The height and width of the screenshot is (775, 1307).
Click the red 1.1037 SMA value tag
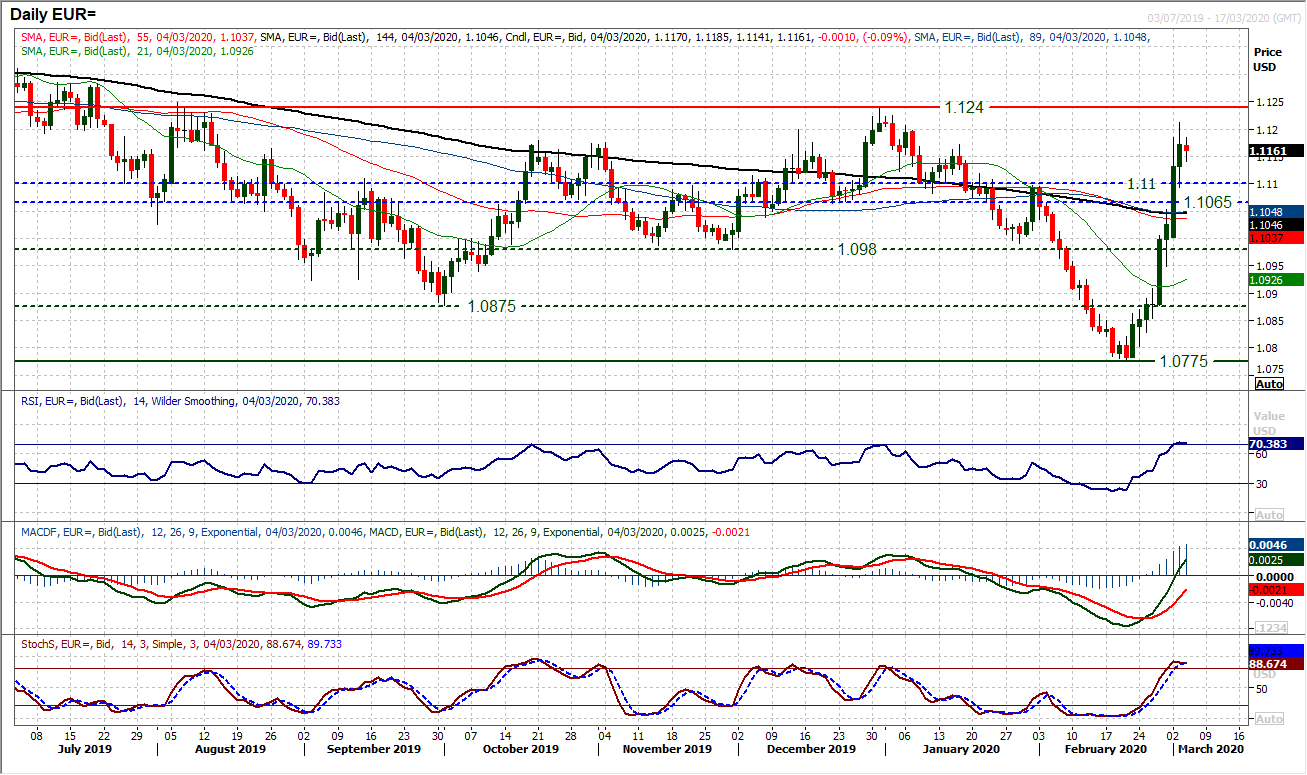pyautogui.click(x=1276, y=237)
